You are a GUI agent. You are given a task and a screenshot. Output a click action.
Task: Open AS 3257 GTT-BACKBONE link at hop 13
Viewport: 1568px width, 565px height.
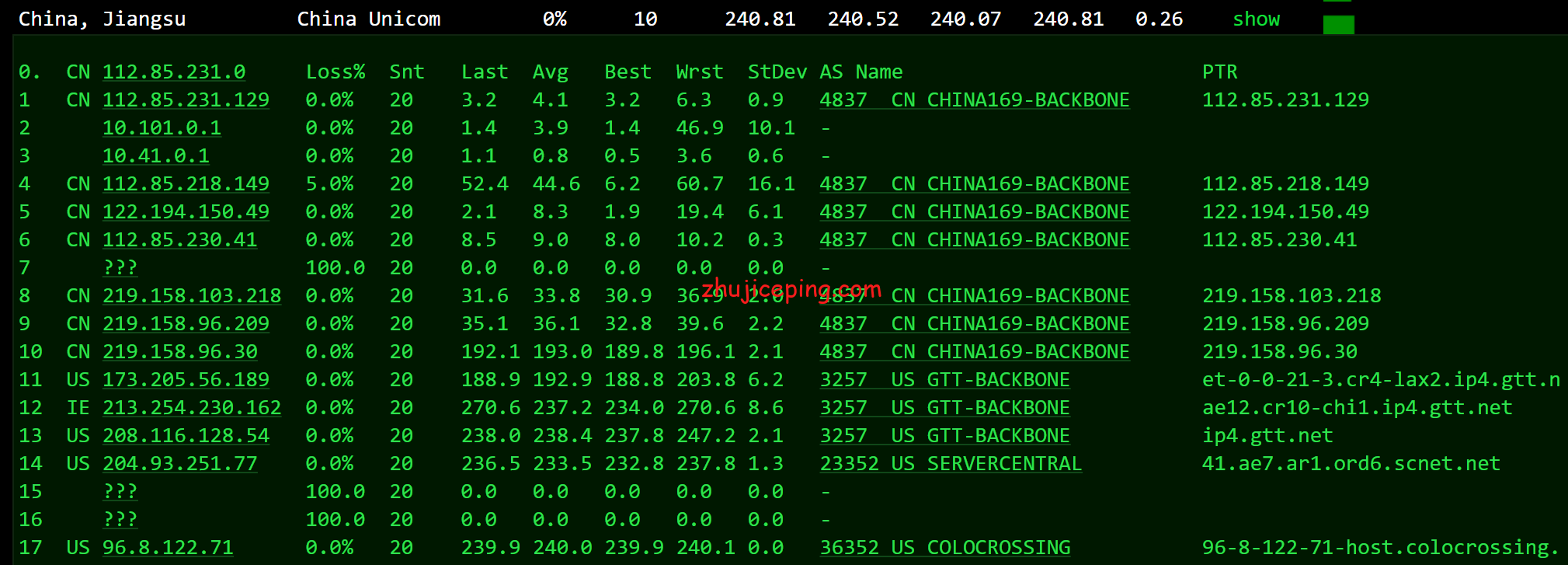point(944,436)
